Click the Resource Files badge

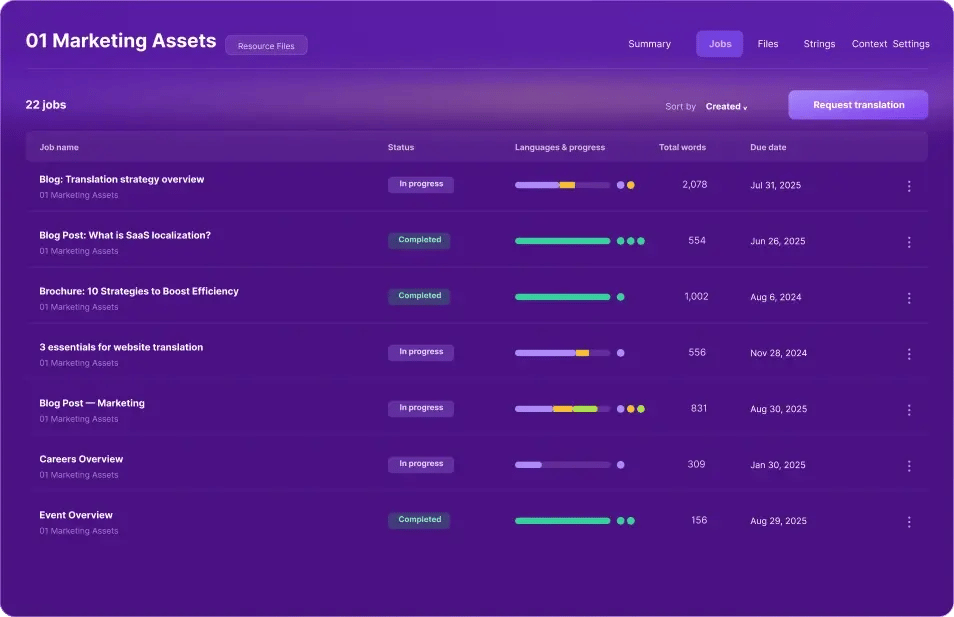coord(266,46)
